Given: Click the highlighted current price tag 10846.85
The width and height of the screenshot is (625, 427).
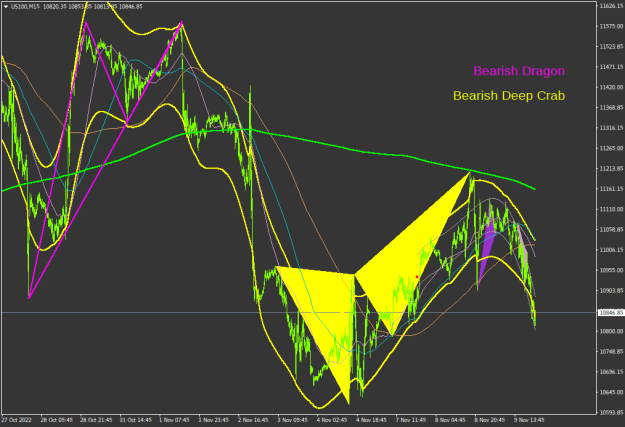Looking at the screenshot, I should [x=611, y=313].
